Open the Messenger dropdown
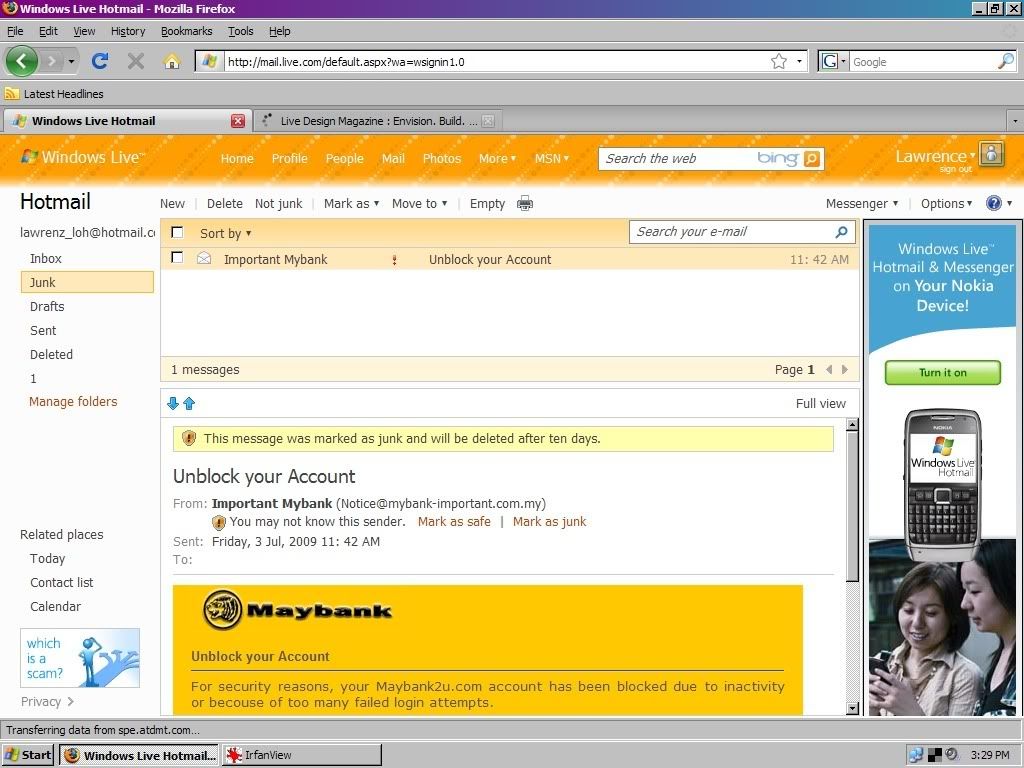The height and width of the screenshot is (768, 1024). click(x=861, y=204)
